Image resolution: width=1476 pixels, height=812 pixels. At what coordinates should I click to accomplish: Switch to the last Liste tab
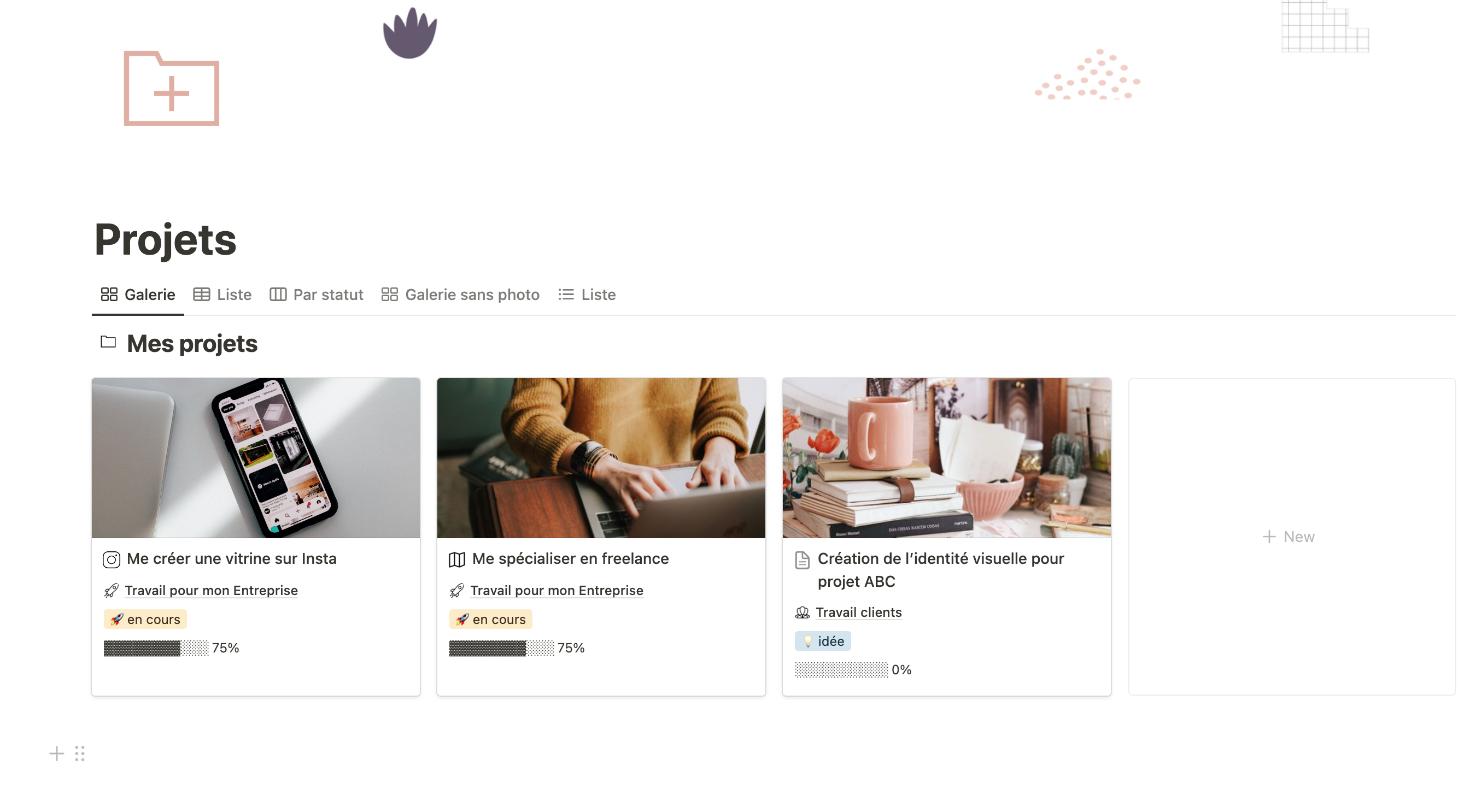click(587, 295)
